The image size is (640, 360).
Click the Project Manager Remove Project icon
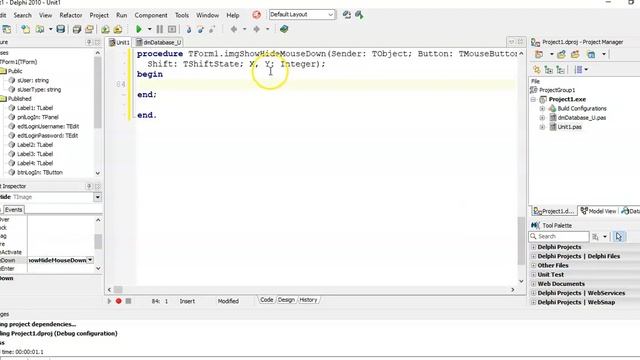click(x=575, y=54)
